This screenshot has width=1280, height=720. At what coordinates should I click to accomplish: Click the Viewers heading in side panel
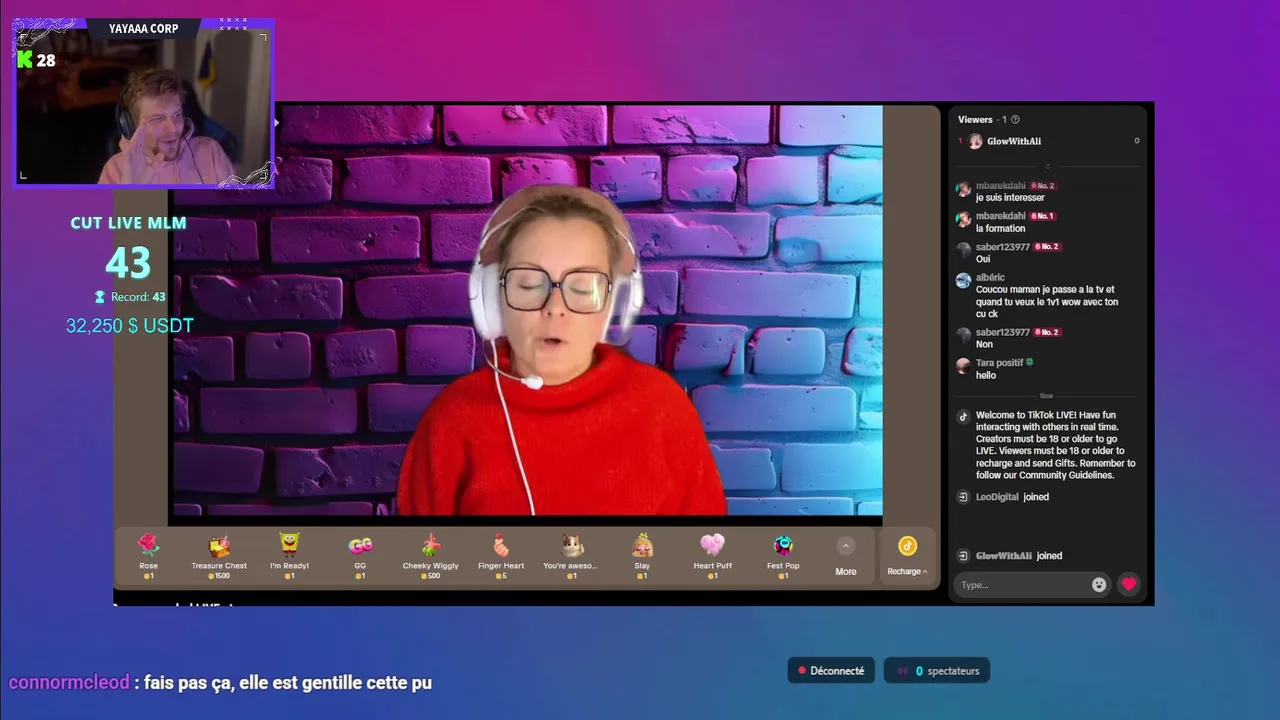(x=975, y=120)
